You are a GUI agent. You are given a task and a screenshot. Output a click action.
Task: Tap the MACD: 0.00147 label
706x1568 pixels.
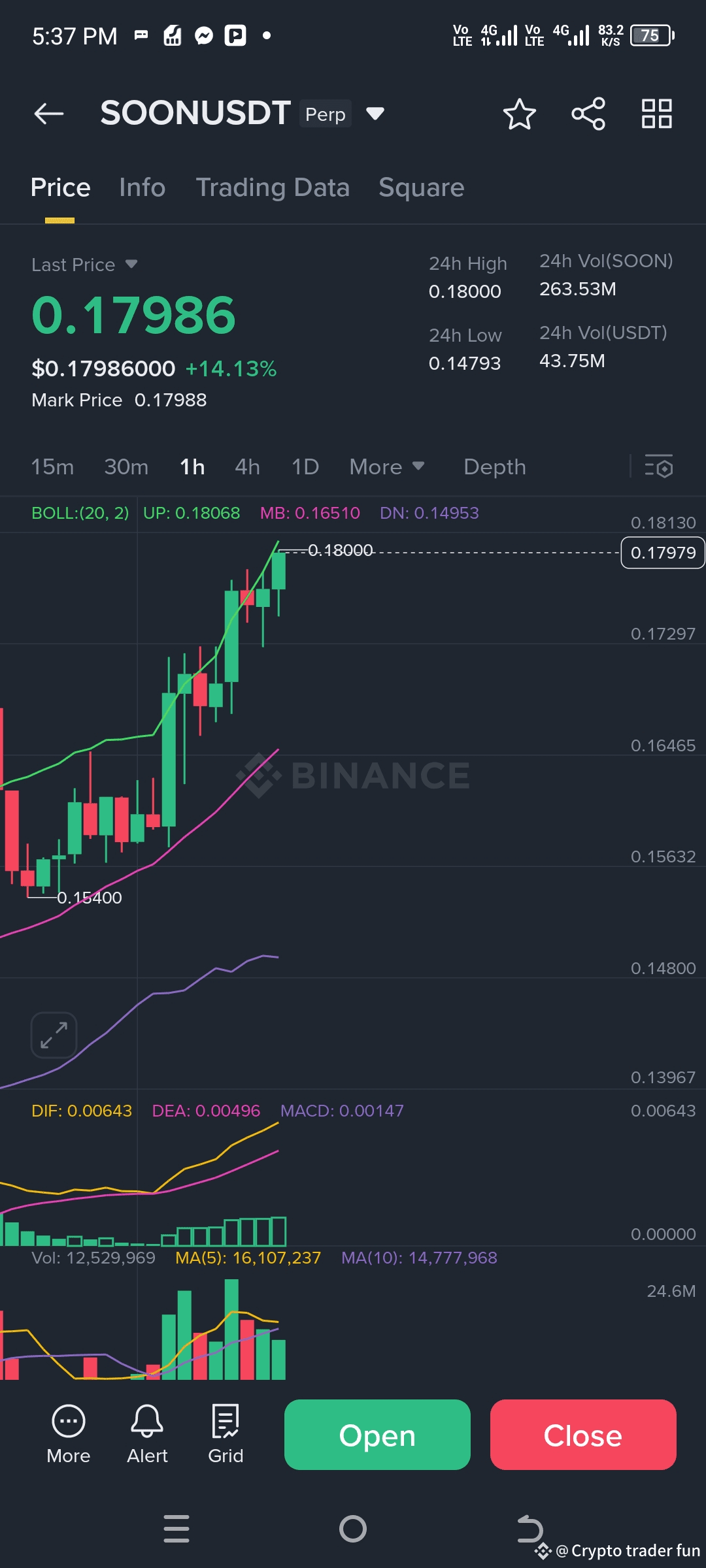coord(342,1111)
